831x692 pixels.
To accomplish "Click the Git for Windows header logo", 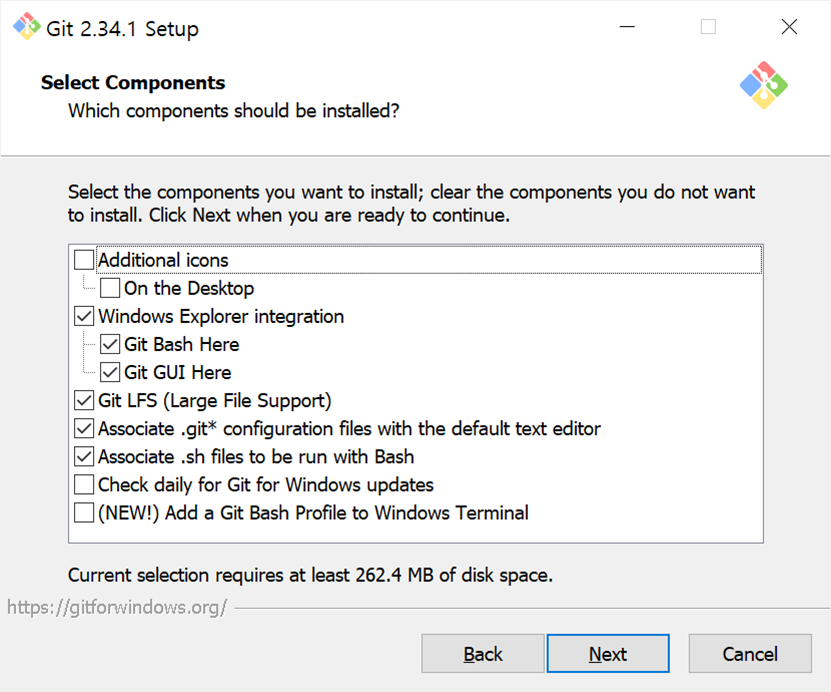I will (x=764, y=85).
